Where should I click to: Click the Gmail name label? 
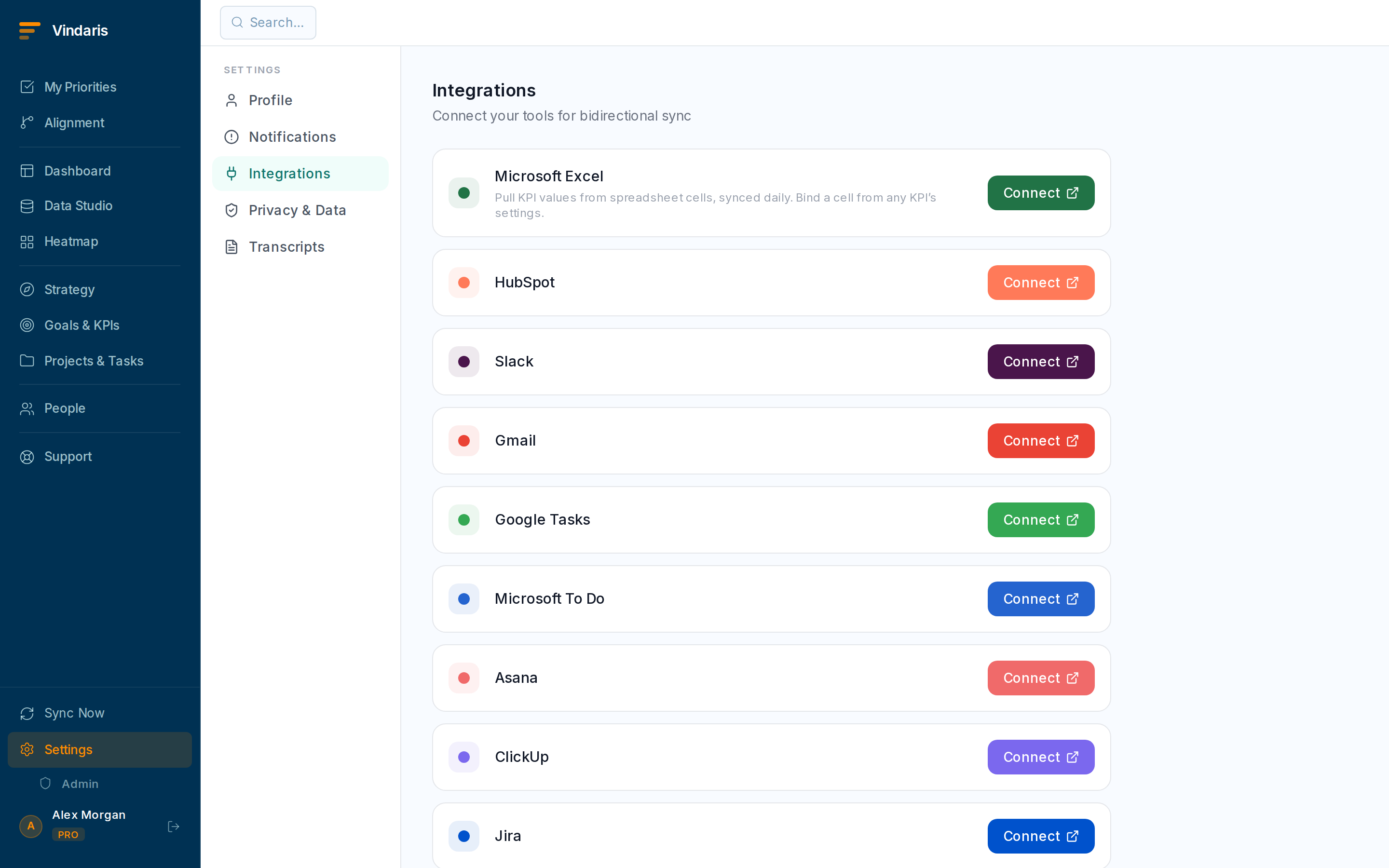[515, 441]
